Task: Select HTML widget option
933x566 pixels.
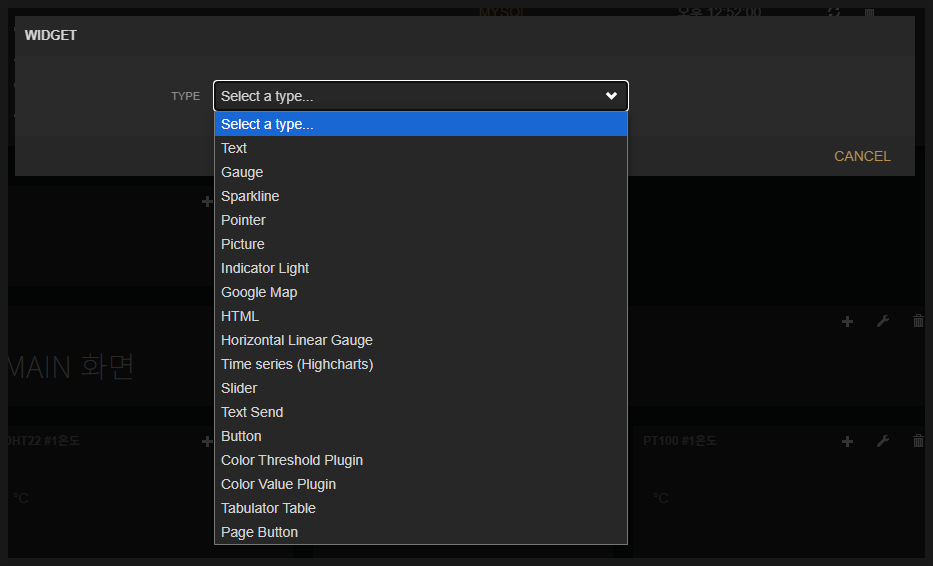Action: 421,316
